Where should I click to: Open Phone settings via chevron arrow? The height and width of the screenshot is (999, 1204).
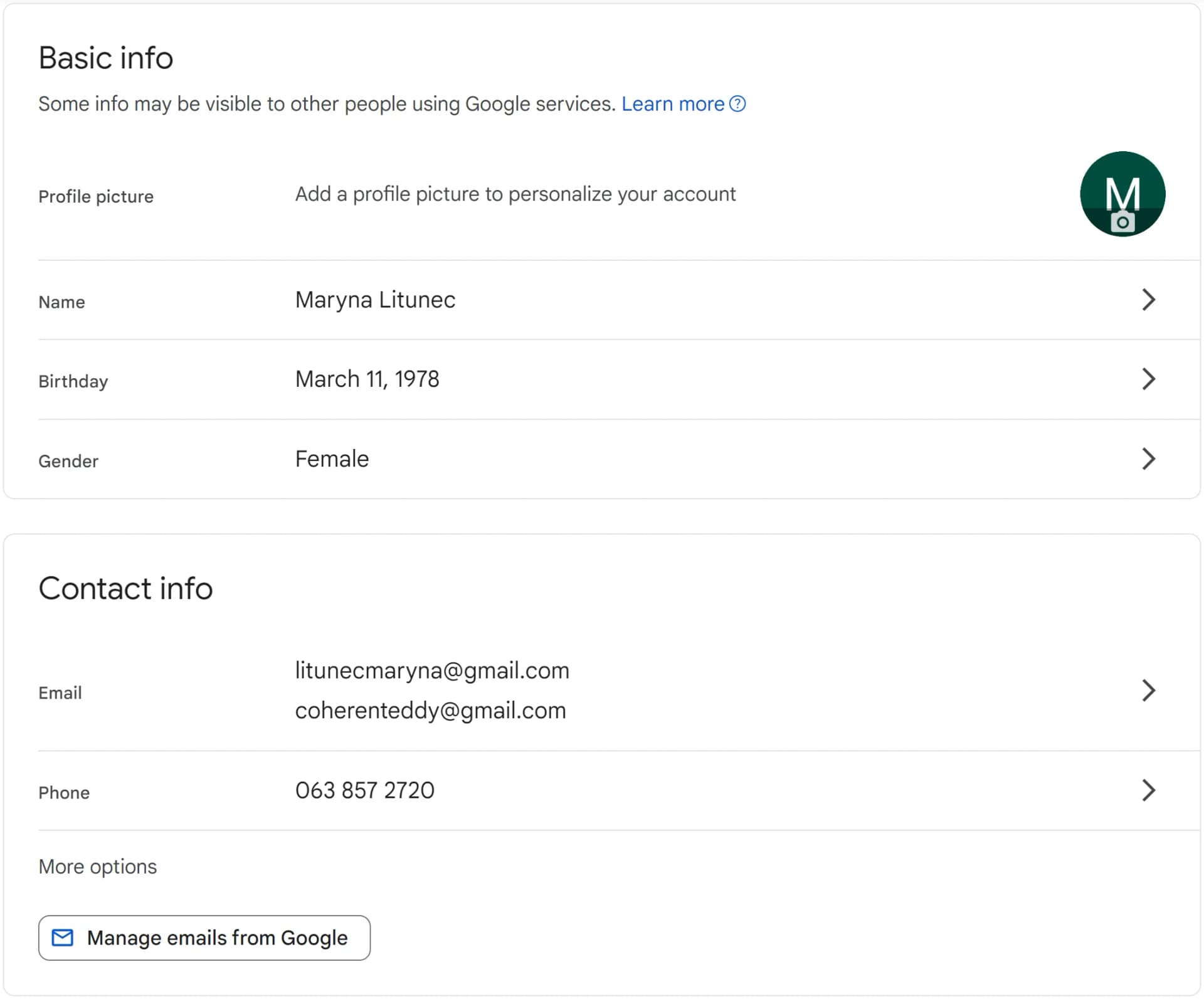[1148, 790]
